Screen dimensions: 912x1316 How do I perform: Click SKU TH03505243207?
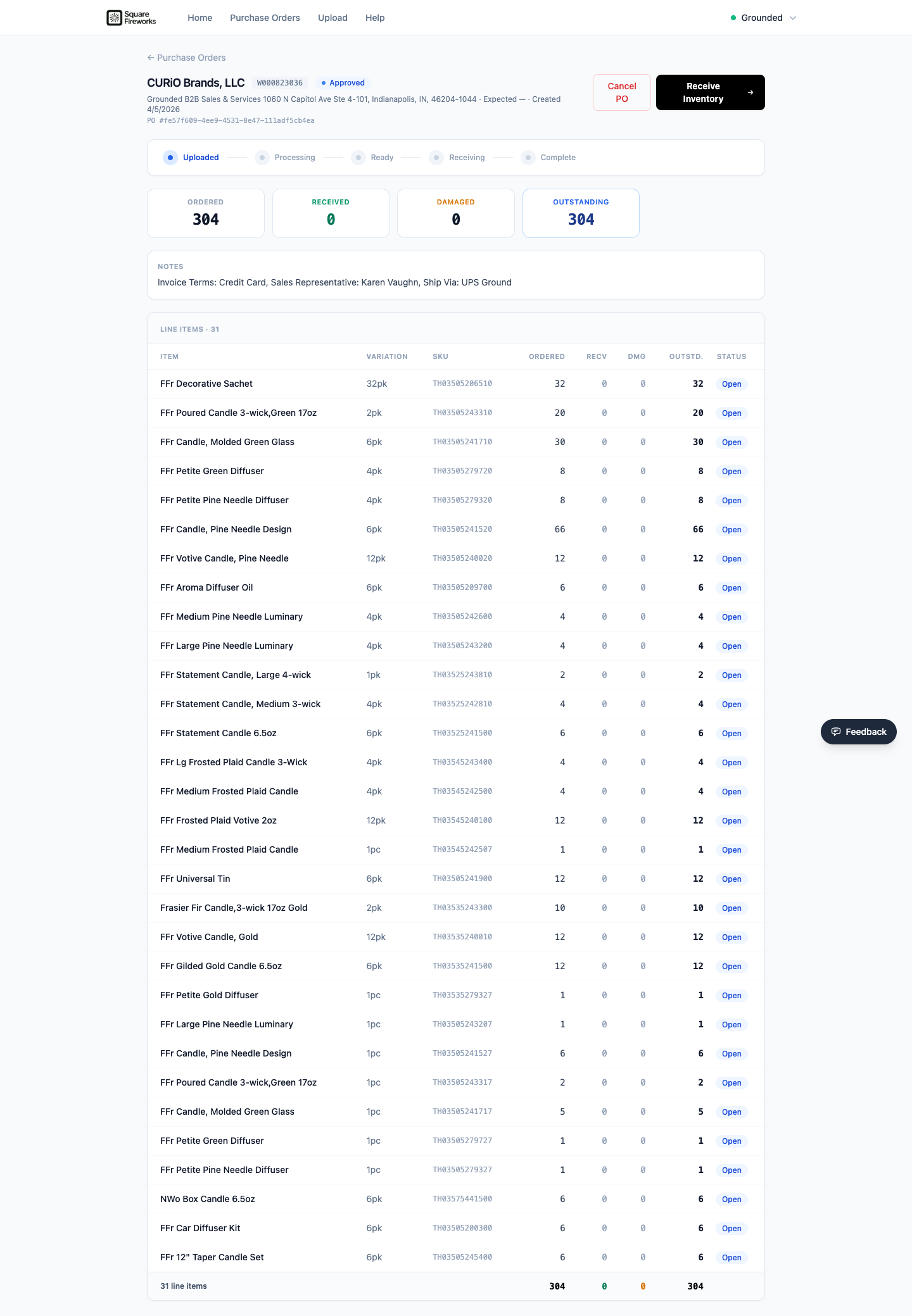click(x=462, y=1025)
